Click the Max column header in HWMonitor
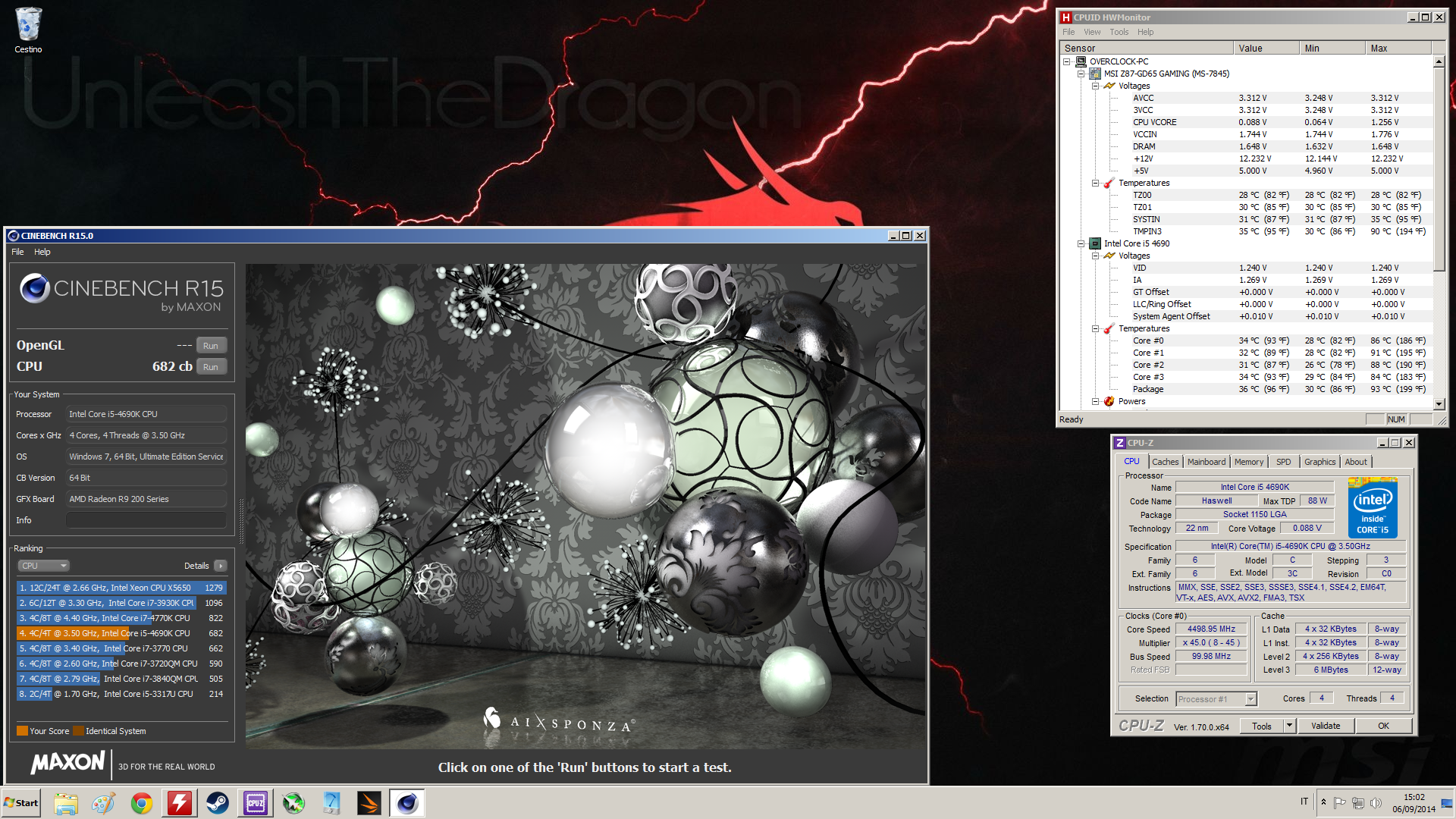The image size is (1456, 819). (1398, 48)
